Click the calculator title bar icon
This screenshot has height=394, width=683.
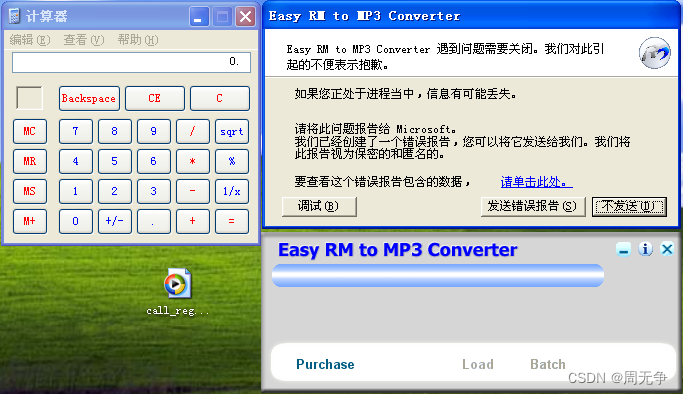pos(14,16)
